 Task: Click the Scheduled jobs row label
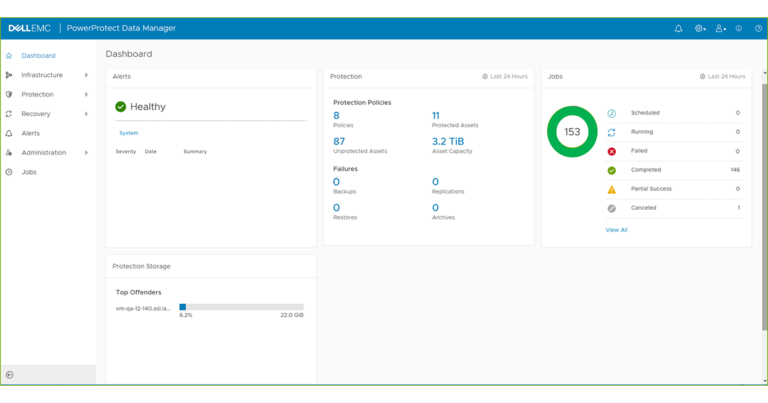click(x=645, y=113)
